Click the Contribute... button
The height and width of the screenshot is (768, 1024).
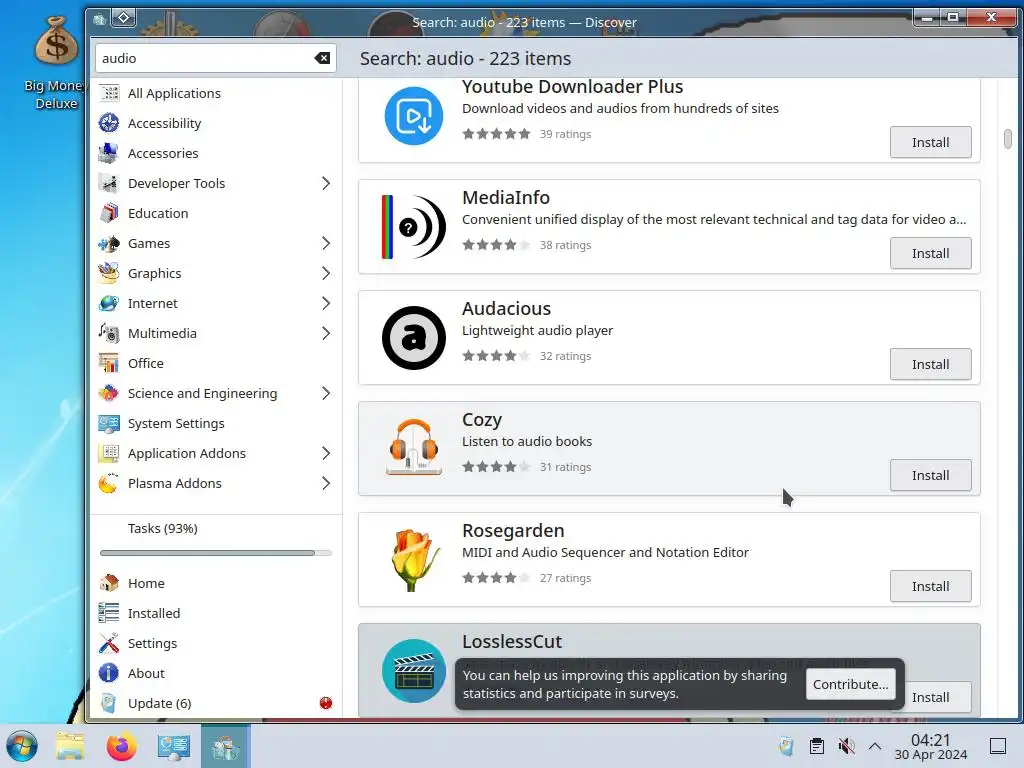(850, 684)
